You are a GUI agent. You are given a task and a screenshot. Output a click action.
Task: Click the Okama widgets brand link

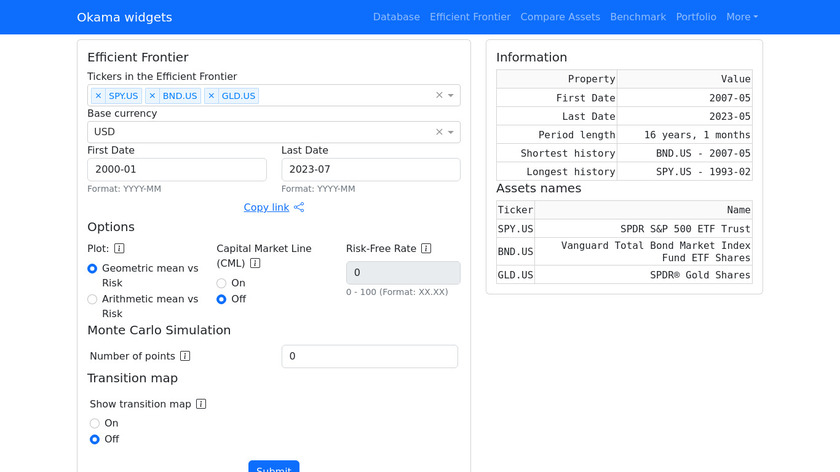[x=124, y=17]
